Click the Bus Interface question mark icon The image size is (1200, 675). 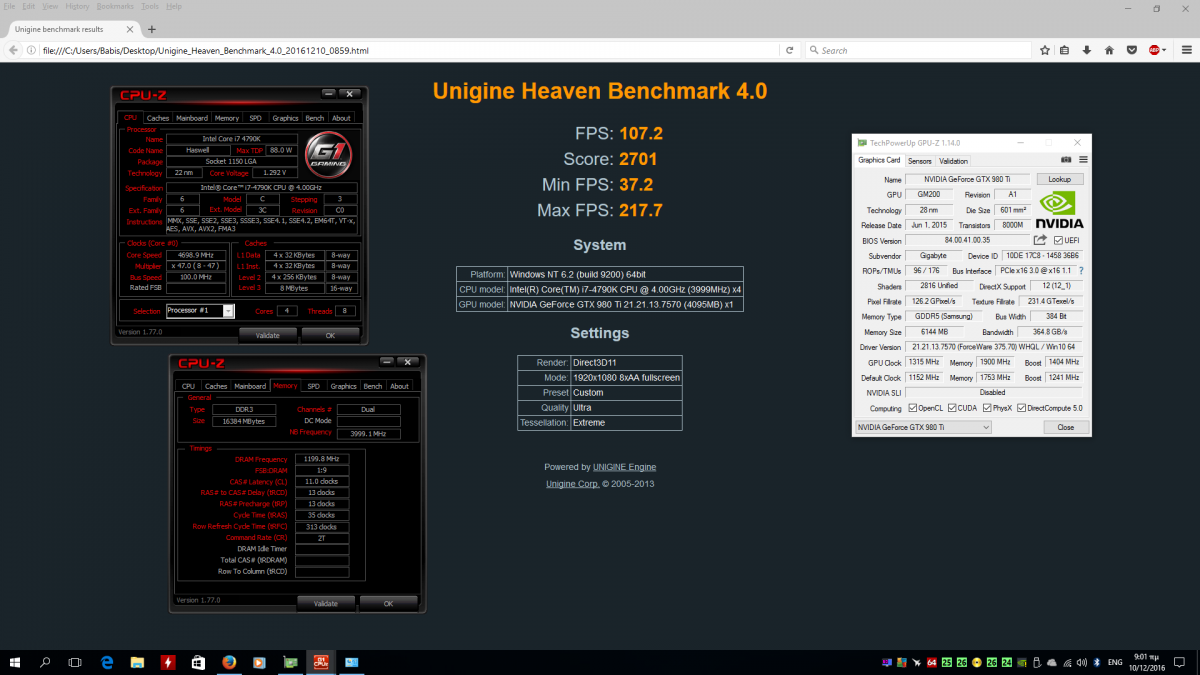(x=1081, y=271)
